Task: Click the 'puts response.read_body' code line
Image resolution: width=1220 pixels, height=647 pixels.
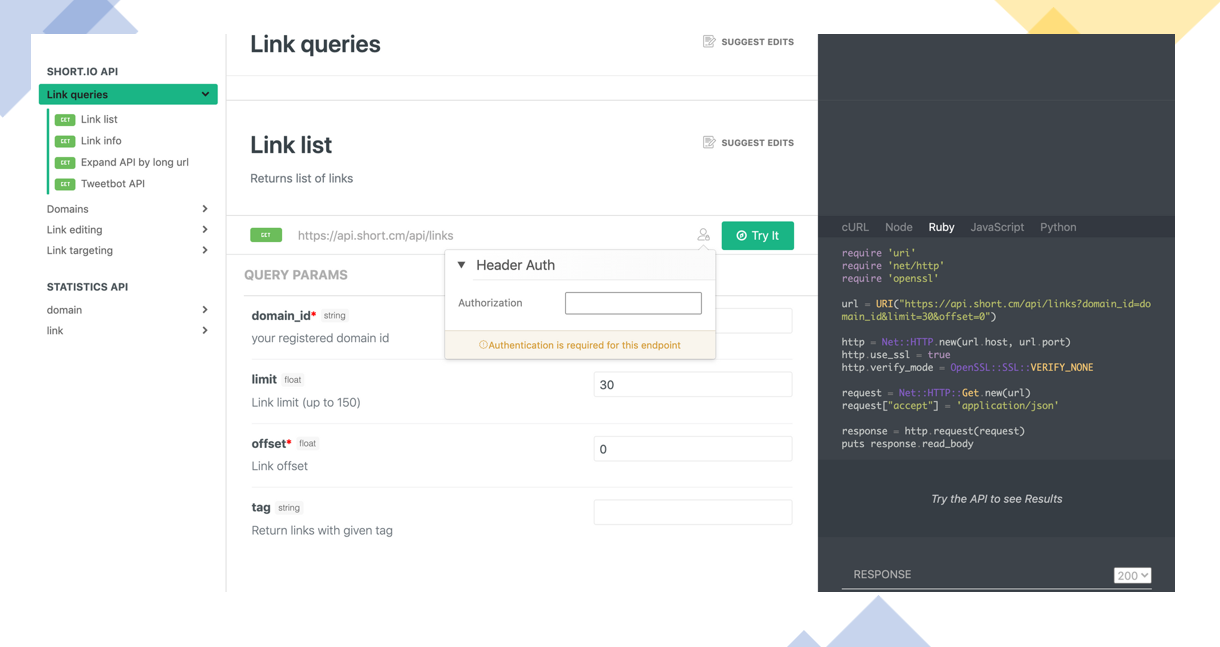Action: pyautogui.click(x=907, y=444)
